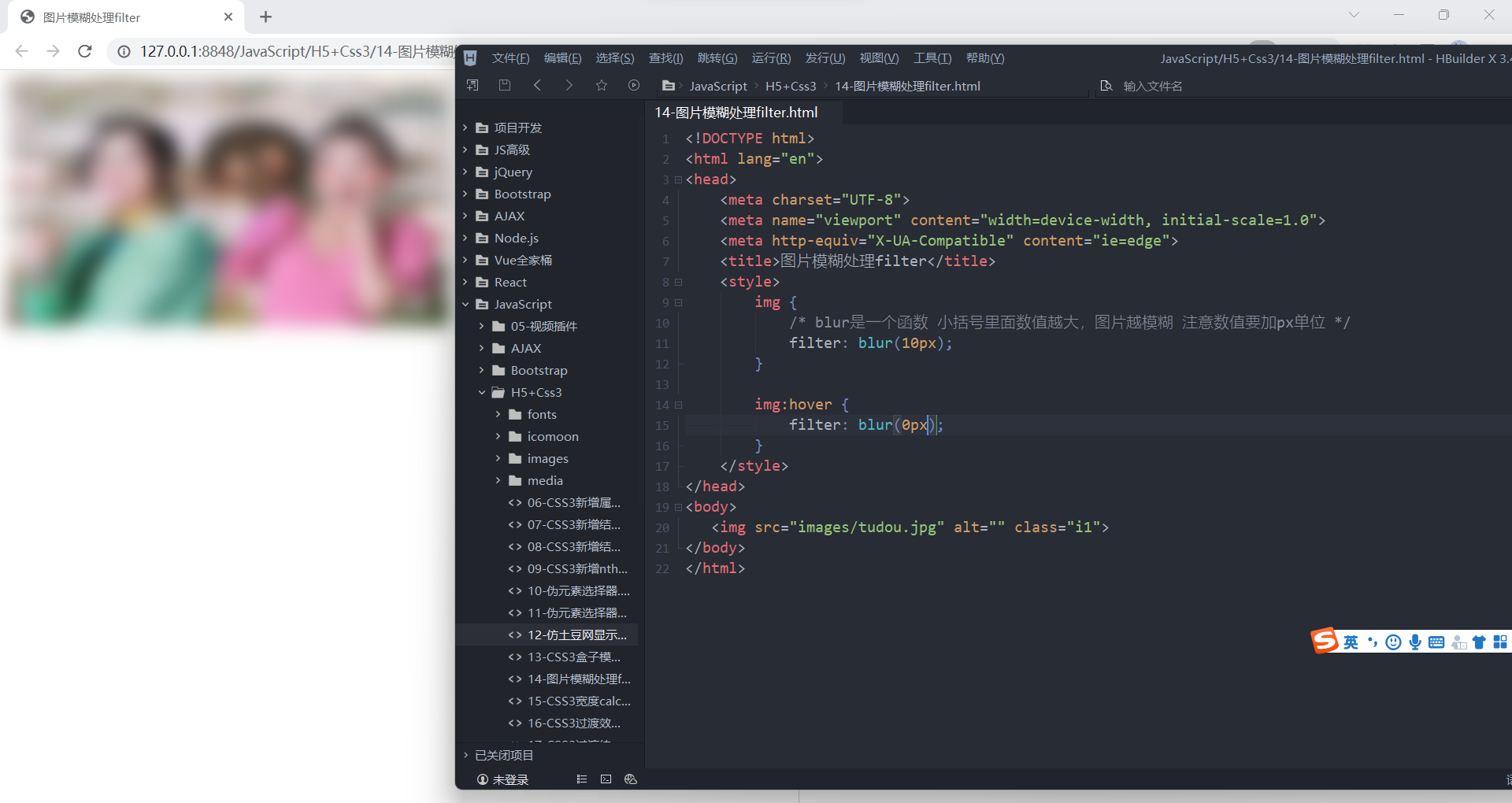Click 未登录 to sign in

[x=510, y=779]
